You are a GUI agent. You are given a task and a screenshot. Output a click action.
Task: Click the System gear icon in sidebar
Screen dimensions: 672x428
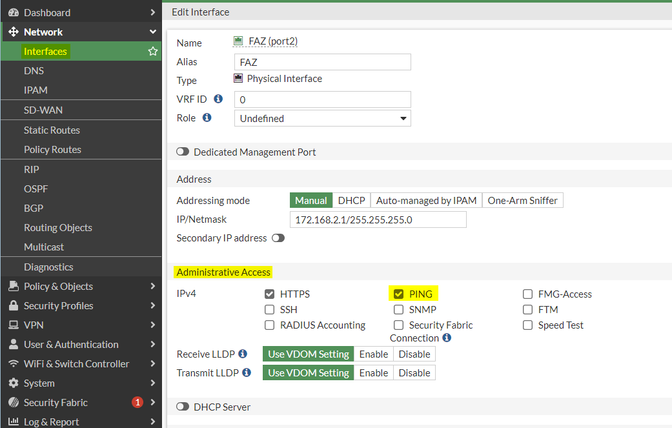point(13,383)
